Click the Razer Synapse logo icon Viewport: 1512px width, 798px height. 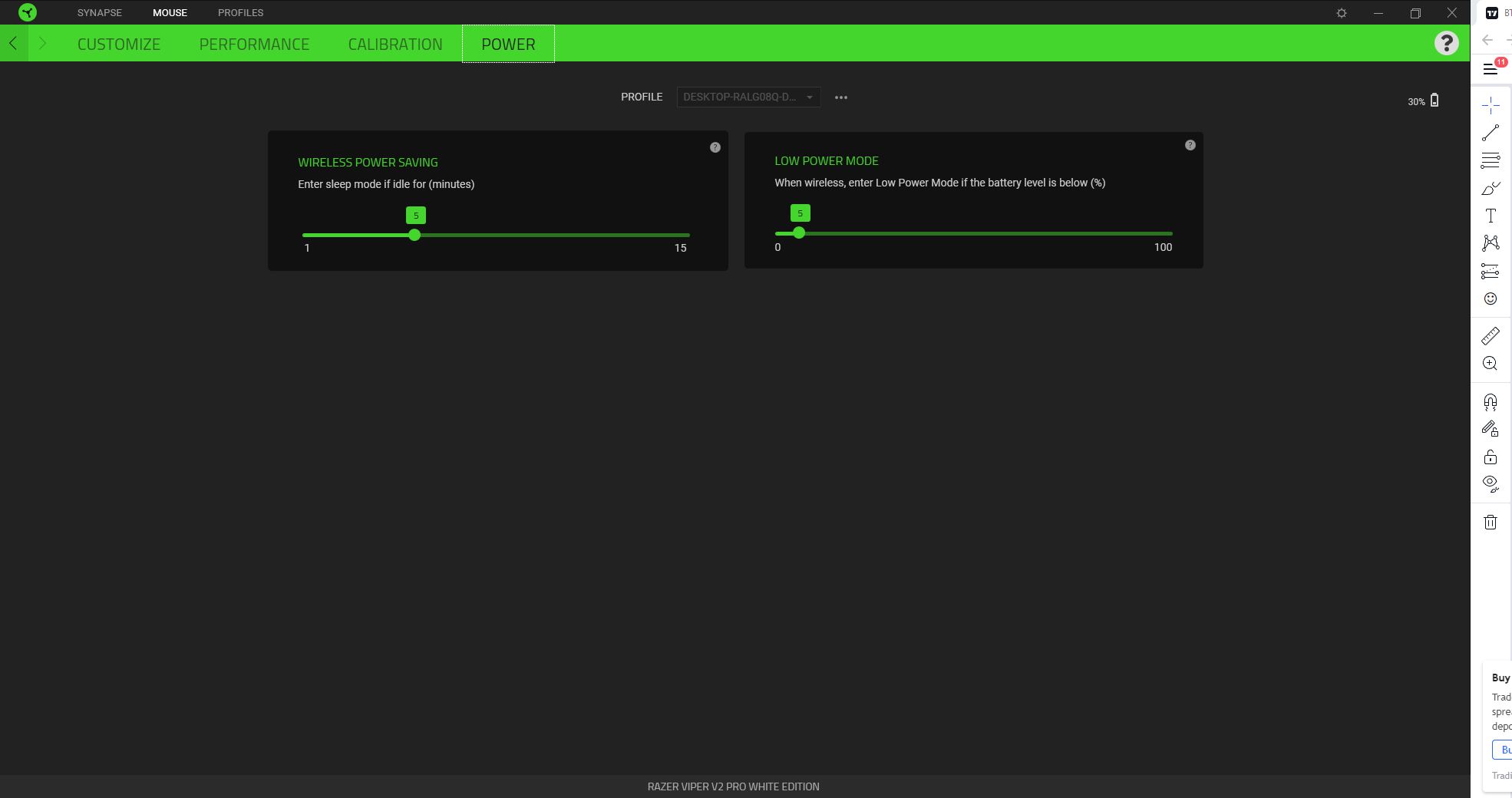pyautogui.click(x=28, y=12)
